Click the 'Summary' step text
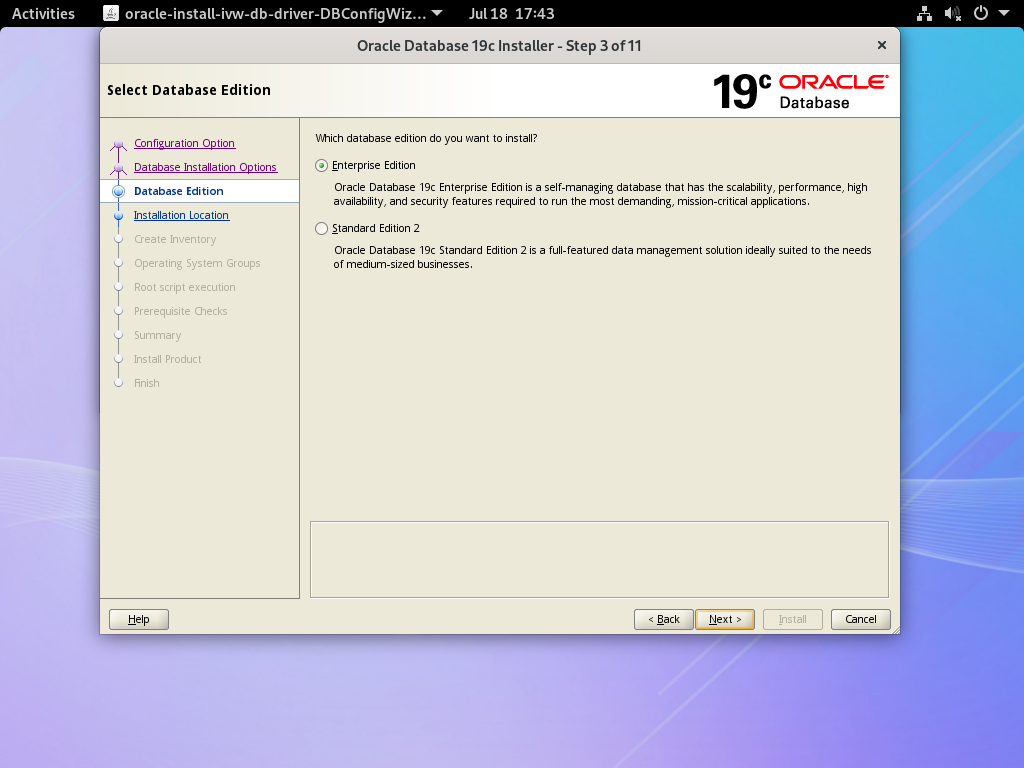 [x=157, y=336]
